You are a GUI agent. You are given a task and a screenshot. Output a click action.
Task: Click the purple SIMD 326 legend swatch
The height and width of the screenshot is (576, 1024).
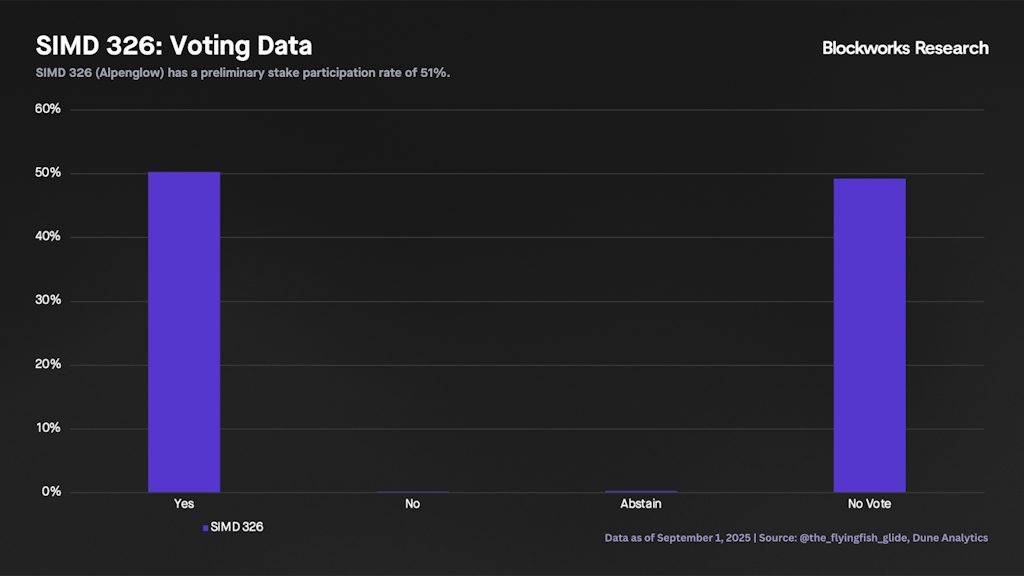(205, 527)
